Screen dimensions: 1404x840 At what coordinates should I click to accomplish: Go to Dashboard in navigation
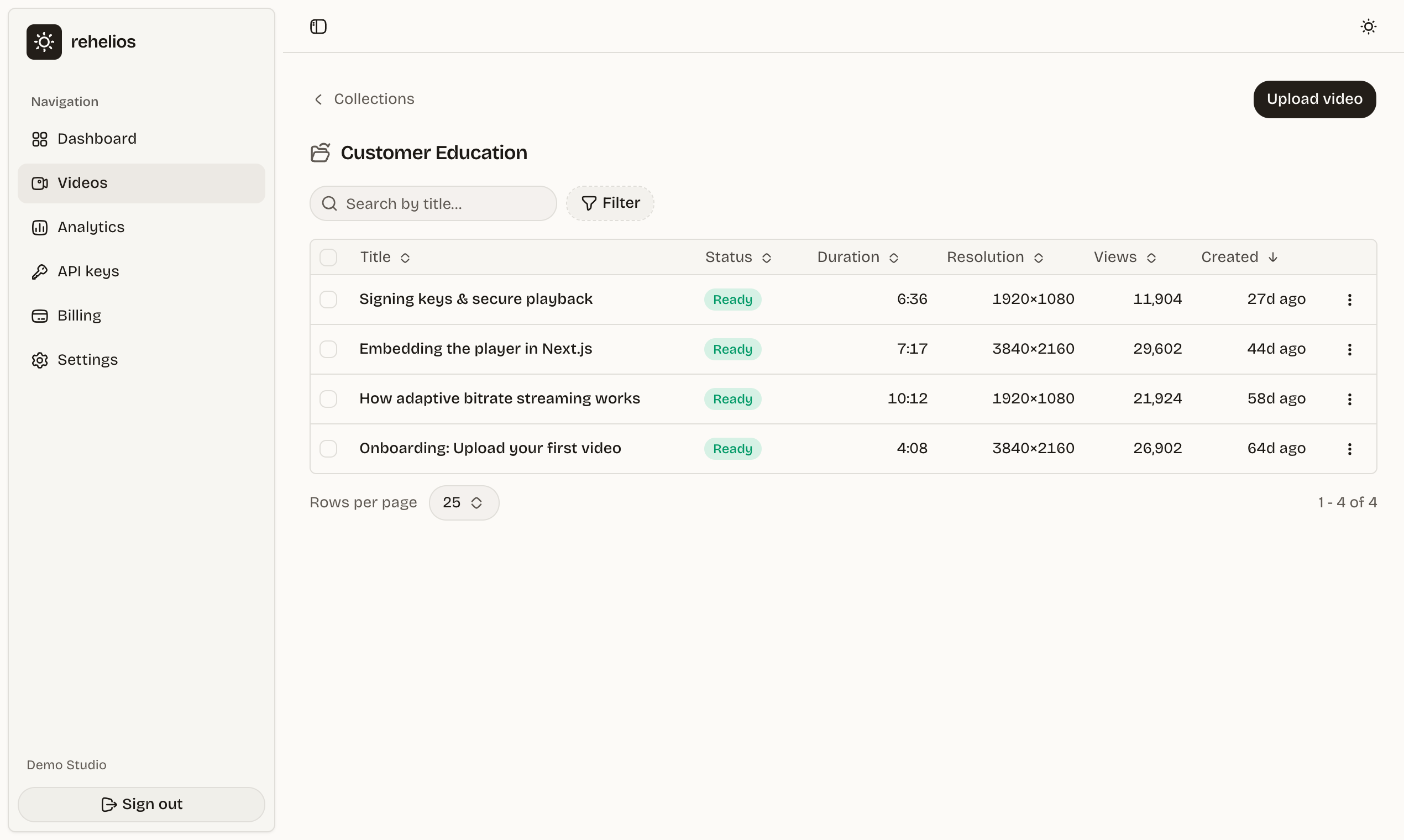click(x=141, y=139)
